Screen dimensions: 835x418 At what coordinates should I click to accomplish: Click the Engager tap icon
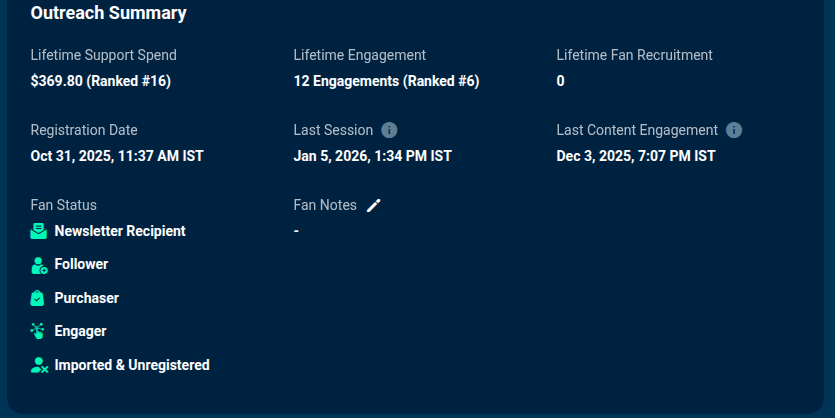point(38,331)
